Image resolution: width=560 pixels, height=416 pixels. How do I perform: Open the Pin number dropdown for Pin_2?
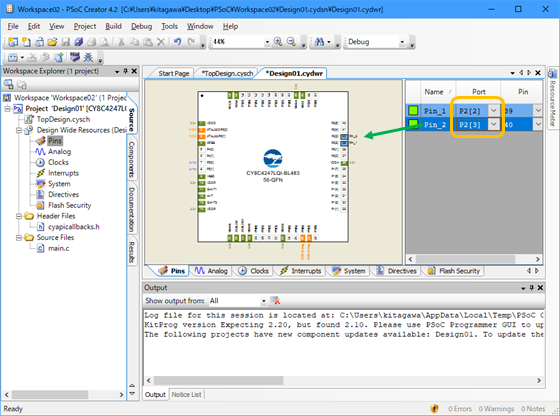tap(538, 124)
